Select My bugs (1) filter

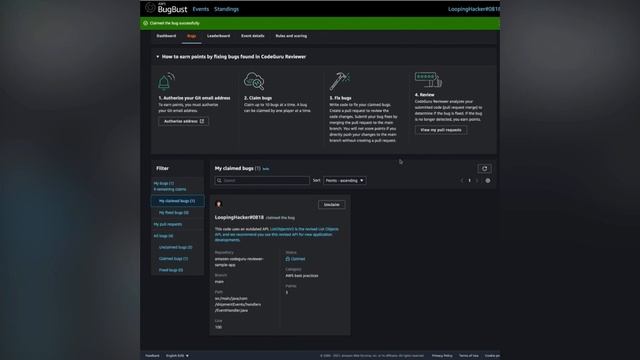(x=163, y=183)
